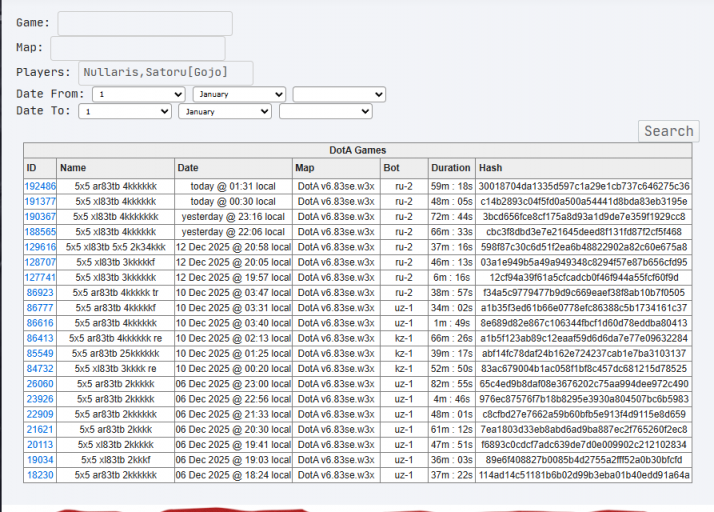The image size is (714, 512).
Task: Select bot 'ru-2' in row 192486
Action: (404, 186)
